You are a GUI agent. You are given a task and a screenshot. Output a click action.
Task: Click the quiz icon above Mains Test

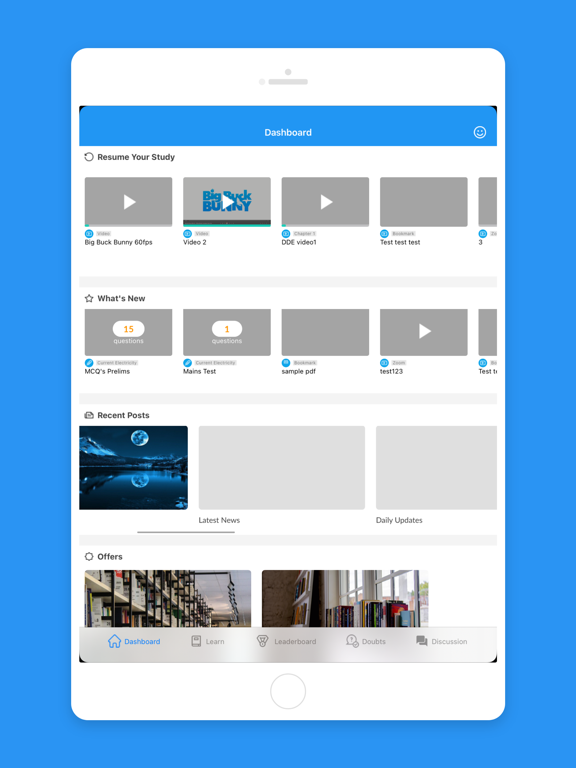click(188, 363)
